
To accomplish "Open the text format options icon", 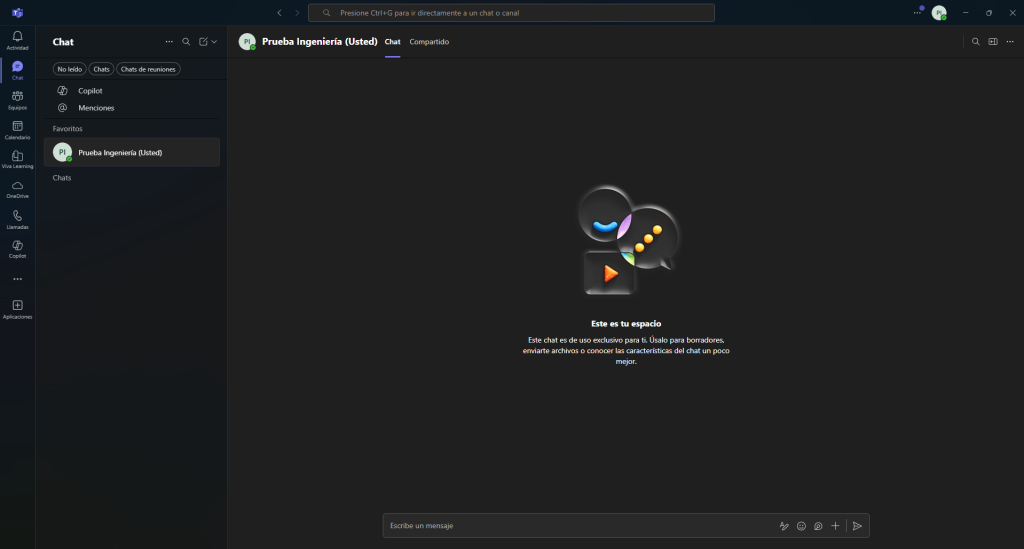I will [784, 526].
